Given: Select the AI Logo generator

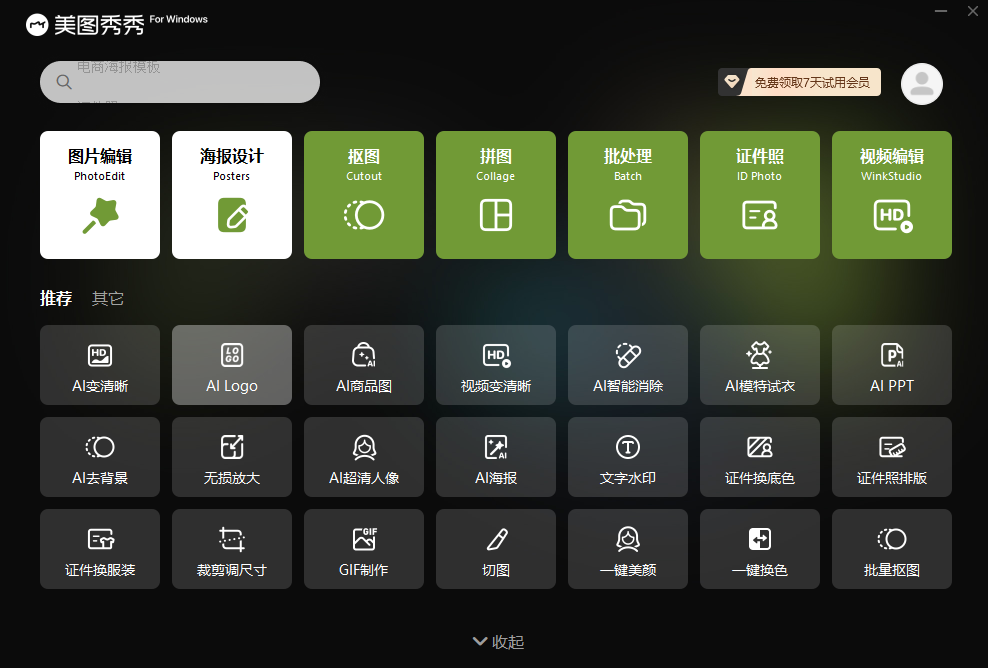Looking at the screenshot, I should (232, 365).
